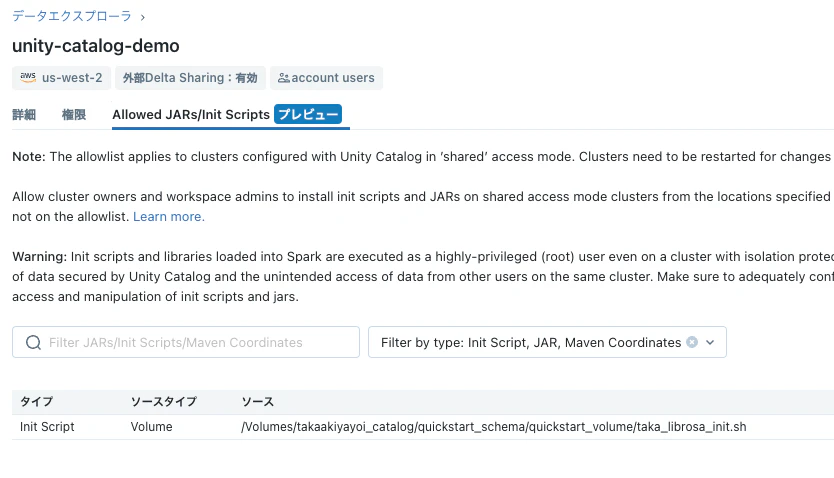The height and width of the screenshot is (478, 834).
Task: Open the Filter by type combo box
Action: [547, 342]
